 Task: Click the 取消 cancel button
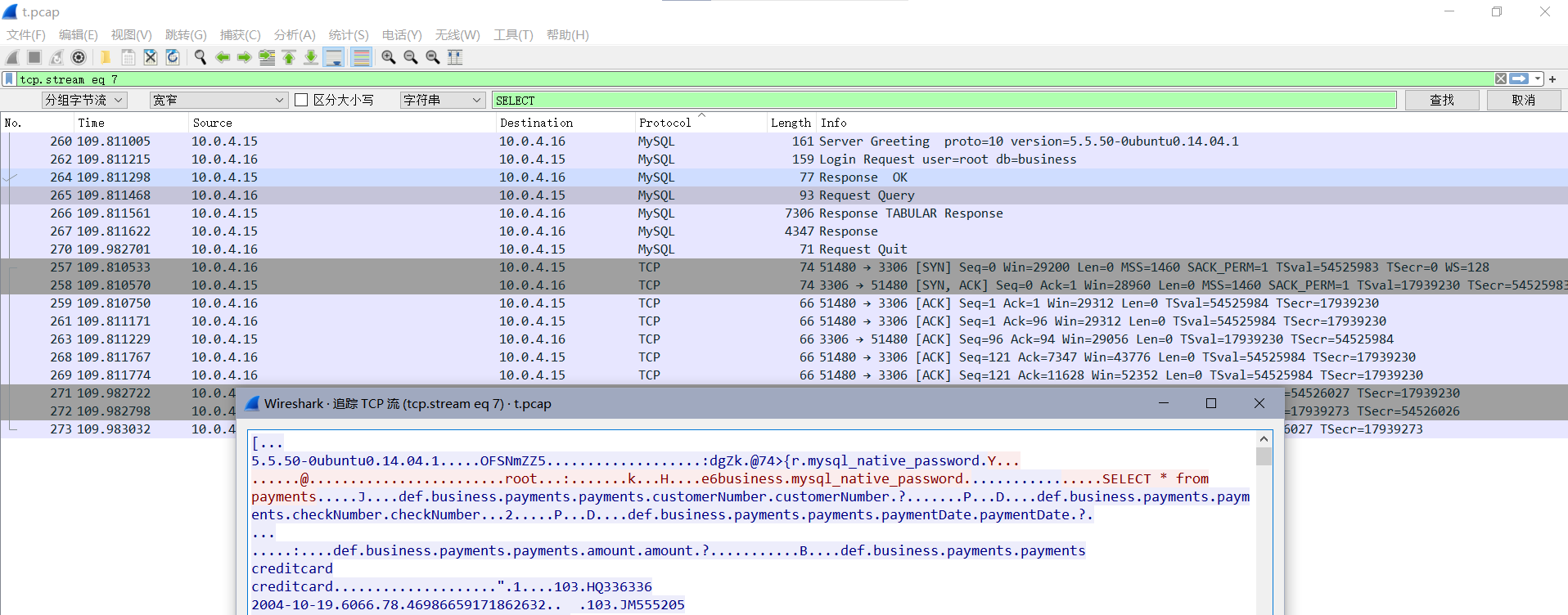(x=1523, y=100)
